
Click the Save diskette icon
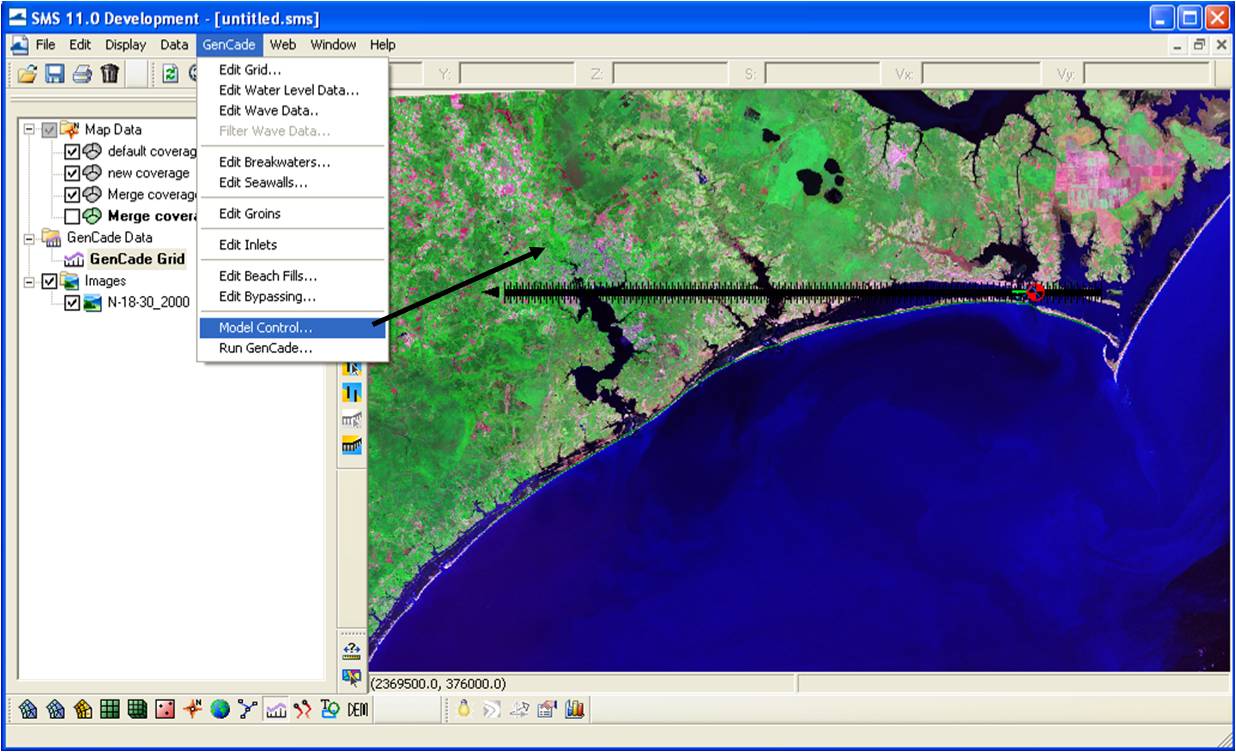tap(55, 73)
